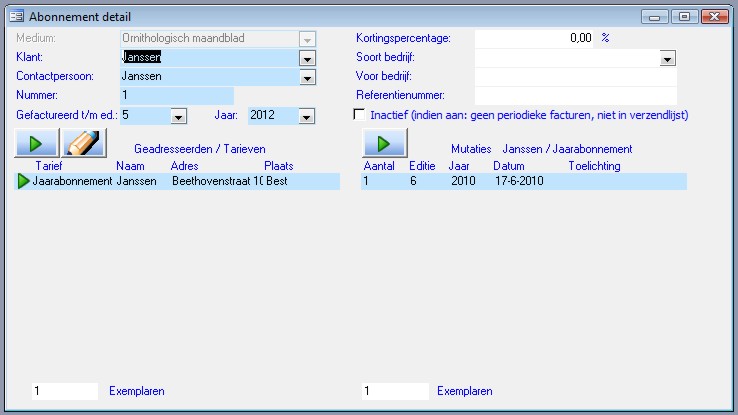Click the green arrow button above Tarief list
The width and height of the screenshot is (738, 415).
[36, 145]
